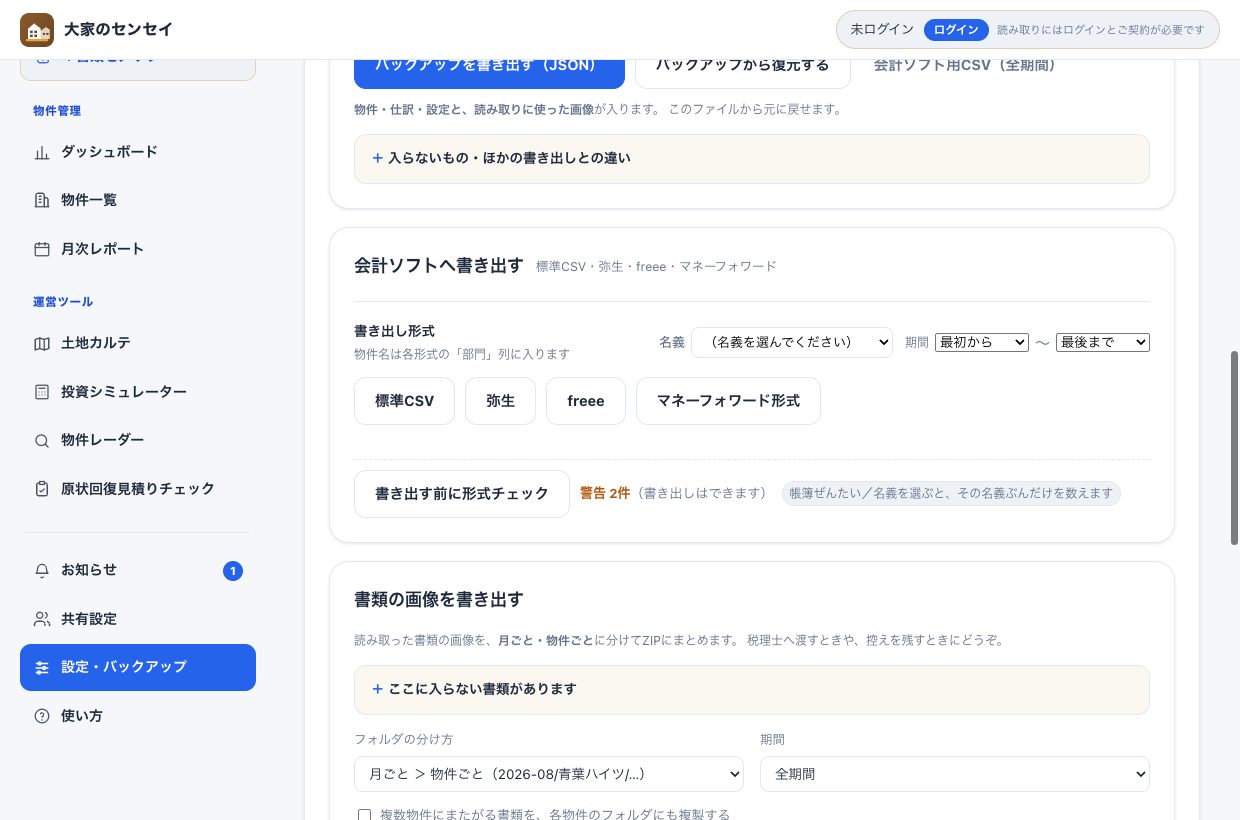Click 会計ソフト用CSV（全期間）link
Screen dimensions: 1240x820
click(964, 65)
